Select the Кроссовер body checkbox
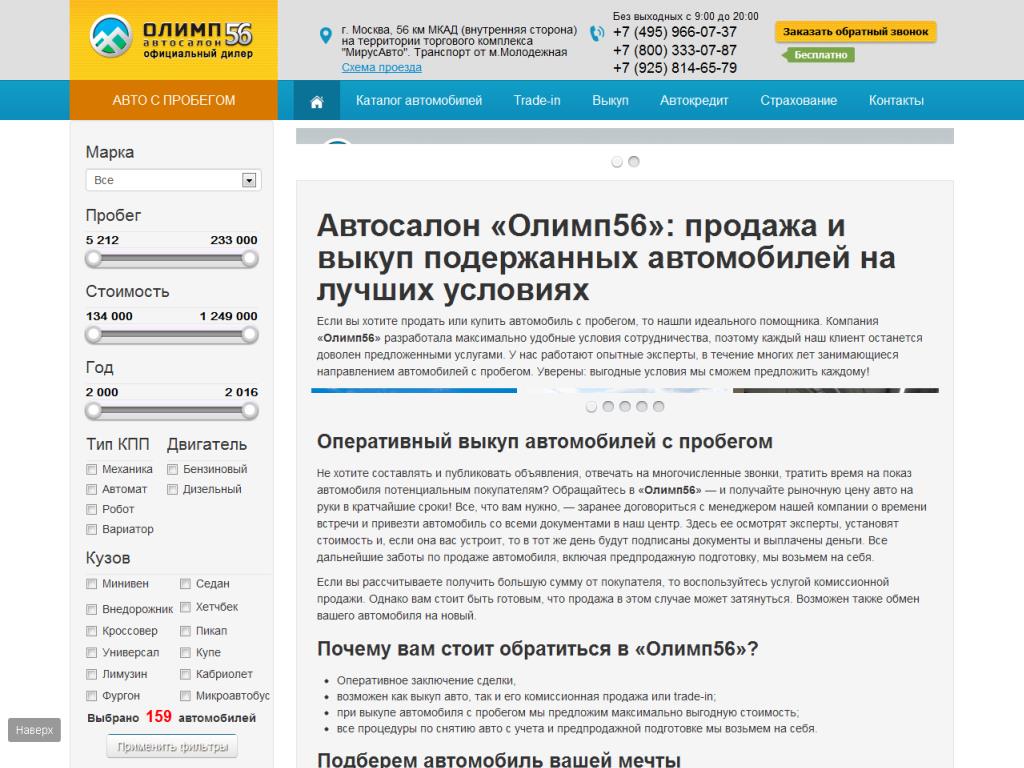The height and width of the screenshot is (768, 1024). tap(91, 632)
